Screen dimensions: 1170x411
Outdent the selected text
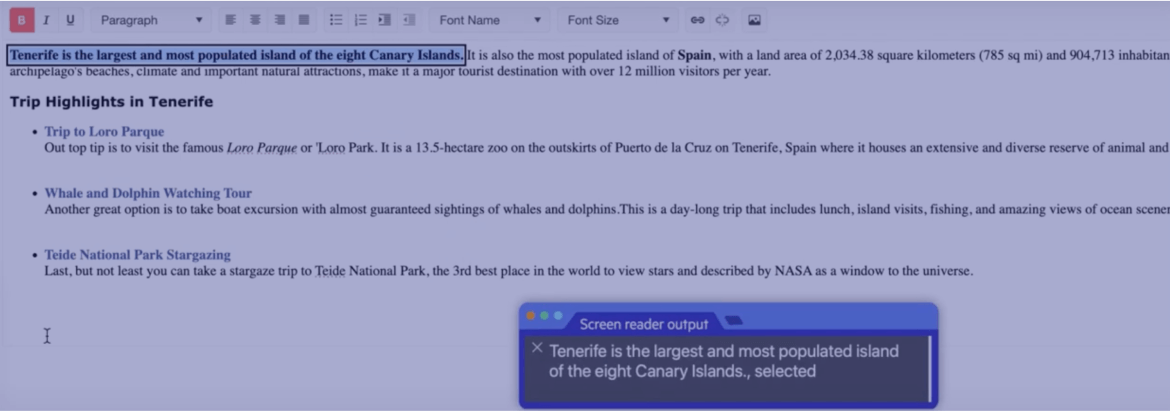[x=409, y=20]
